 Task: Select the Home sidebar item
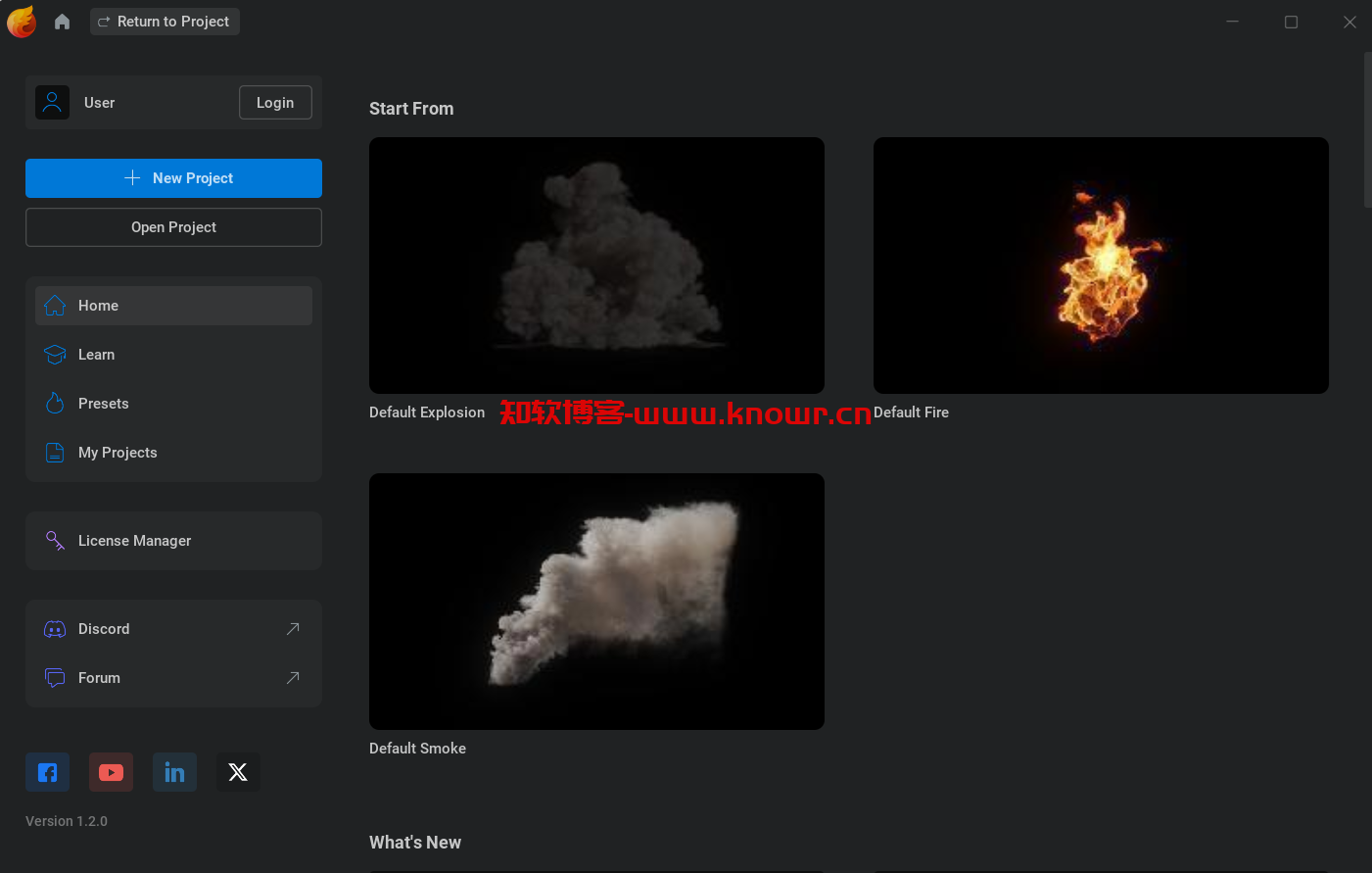coord(173,306)
